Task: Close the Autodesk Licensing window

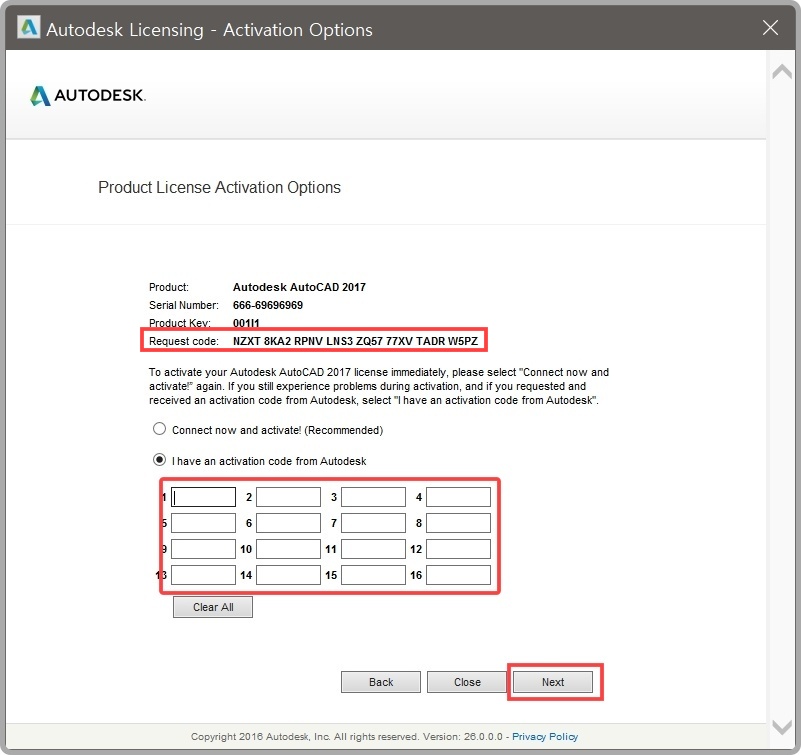Action: pos(770,28)
